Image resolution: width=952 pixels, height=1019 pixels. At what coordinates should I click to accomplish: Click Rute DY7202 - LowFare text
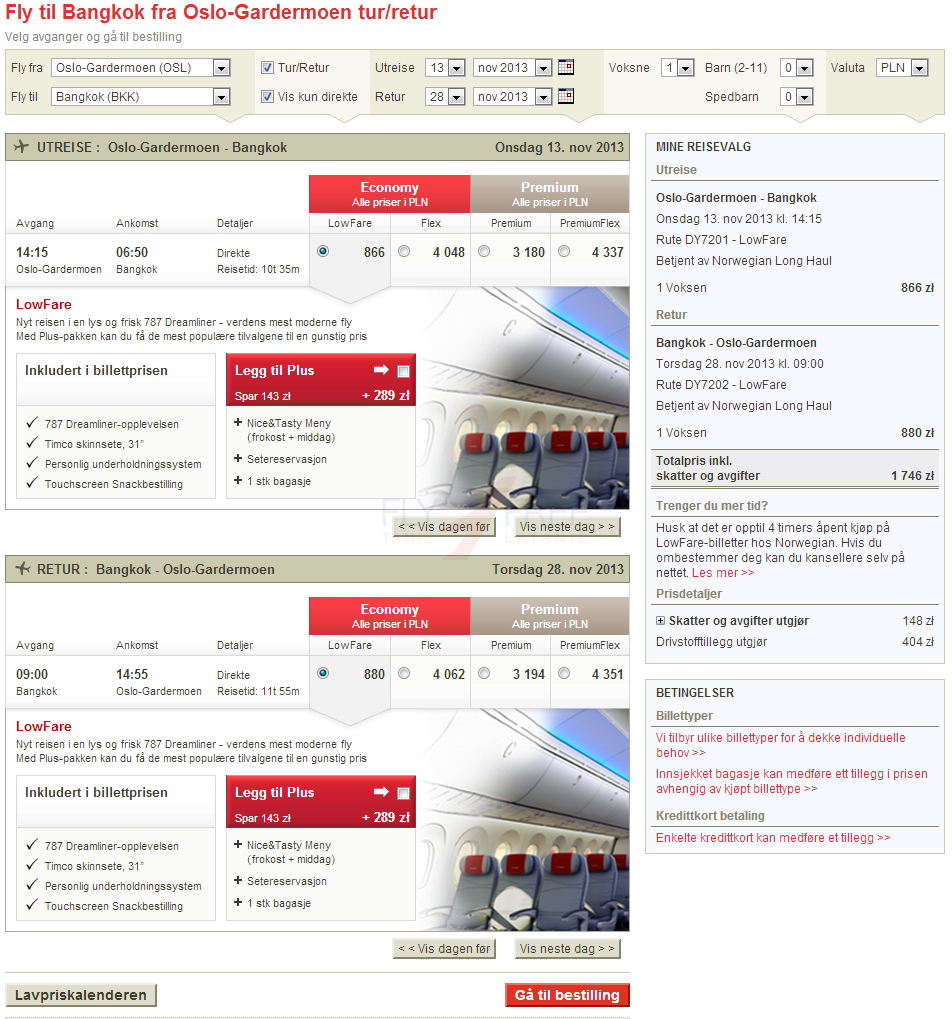click(x=721, y=385)
